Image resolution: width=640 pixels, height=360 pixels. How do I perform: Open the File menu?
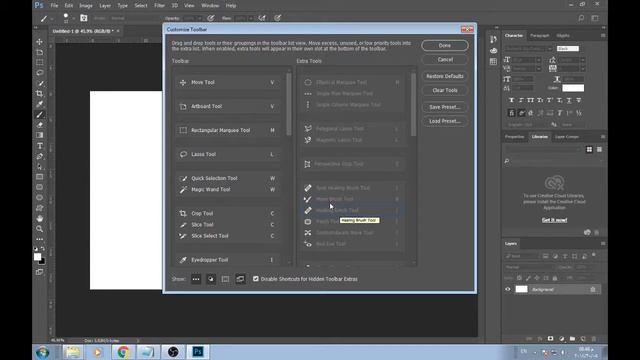[x=54, y=6]
